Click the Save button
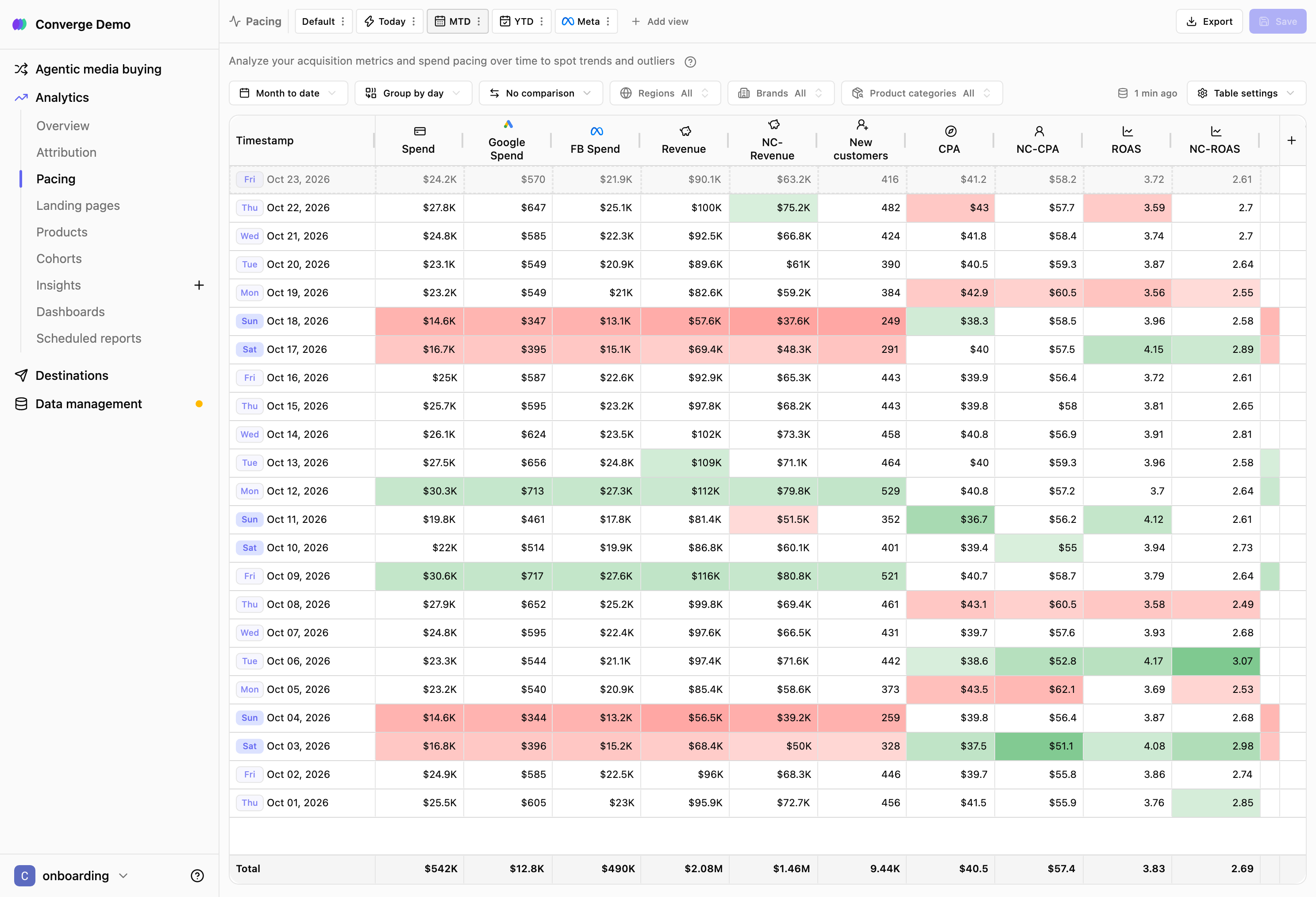Image resolution: width=1316 pixels, height=897 pixels. [x=1278, y=22]
